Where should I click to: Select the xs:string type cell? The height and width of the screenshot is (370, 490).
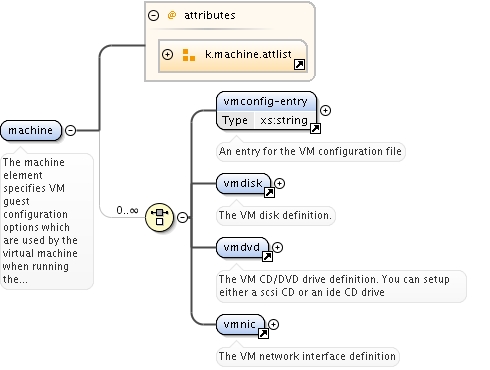(x=284, y=120)
